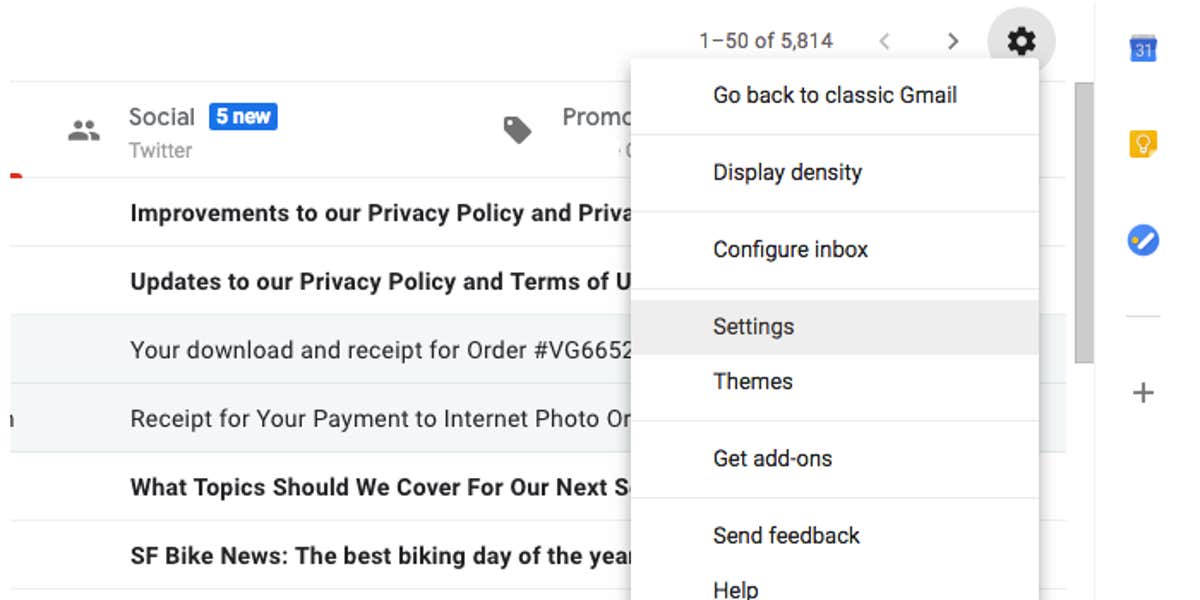This screenshot has width=1200, height=600.
Task: Switch to the Social tab
Action: [x=162, y=116]
